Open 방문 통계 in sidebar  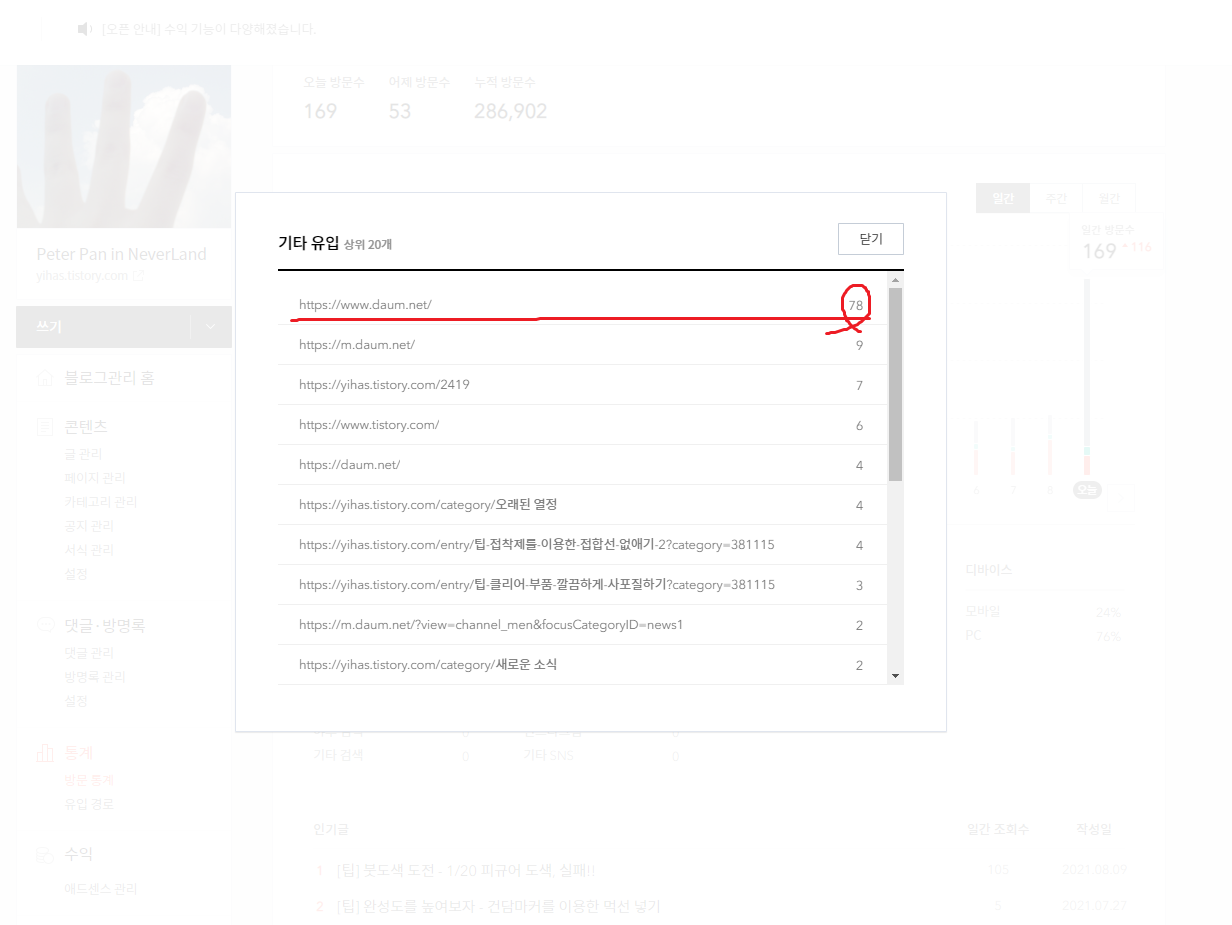coord(89,780)
